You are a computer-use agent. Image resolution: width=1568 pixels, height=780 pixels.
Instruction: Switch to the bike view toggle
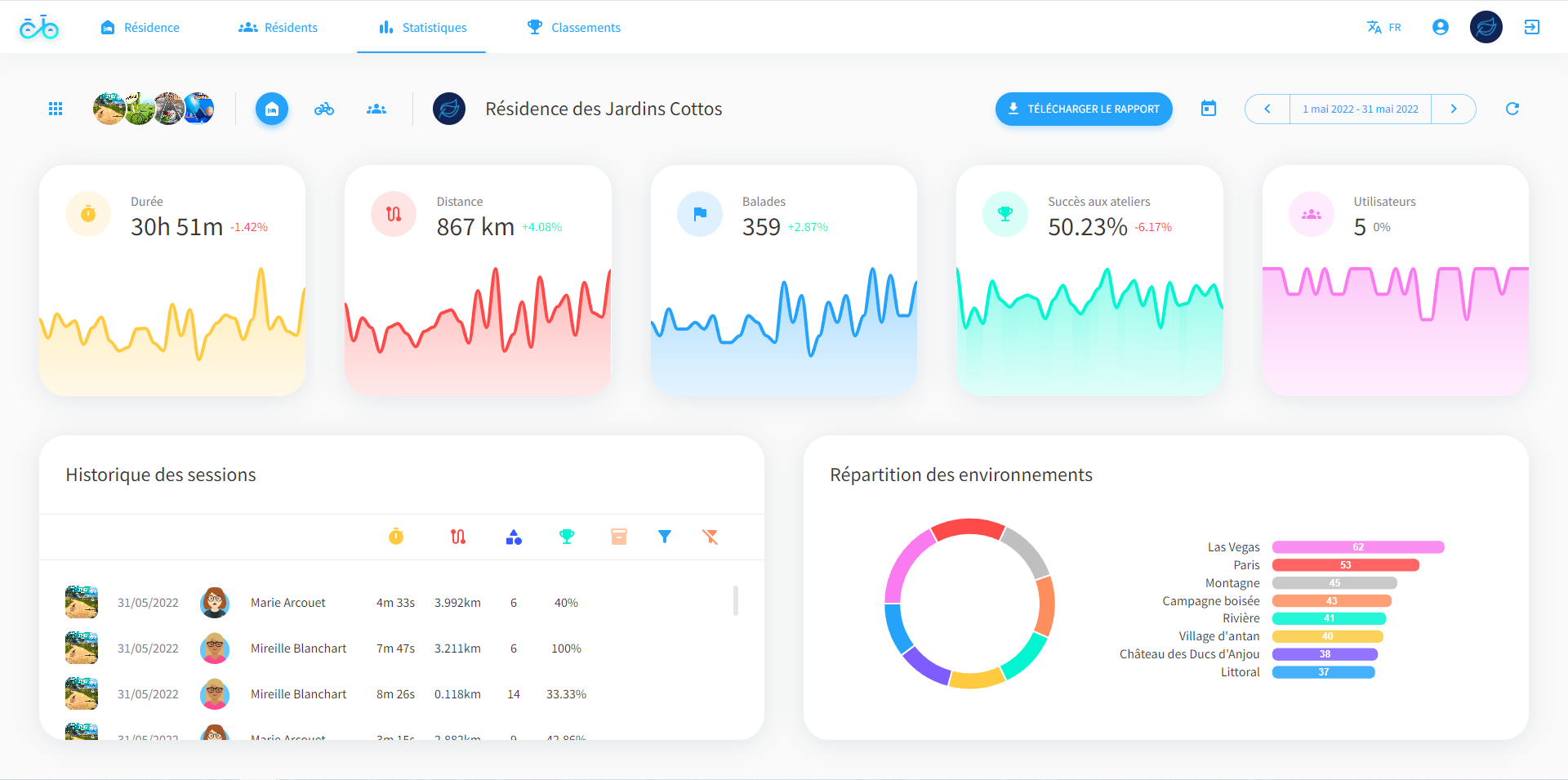pos(324,109)
